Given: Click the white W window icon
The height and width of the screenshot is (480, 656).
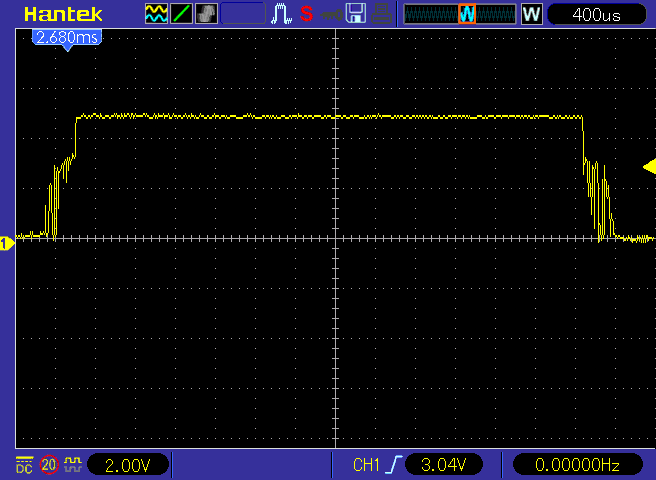Looking at the screenshot, I should [x=531, y=14].
